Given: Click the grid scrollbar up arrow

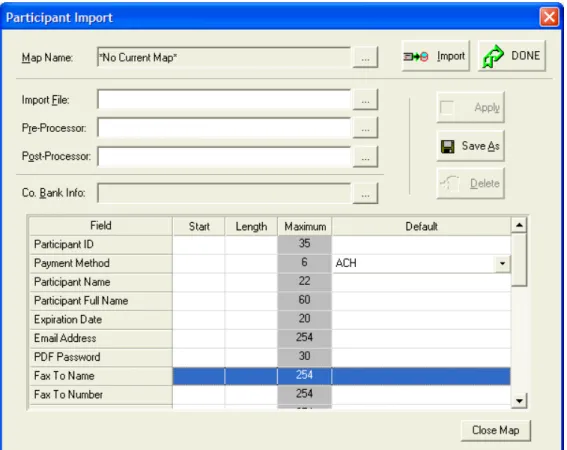Looking at the screenshot, I should (x=519, y=225).
